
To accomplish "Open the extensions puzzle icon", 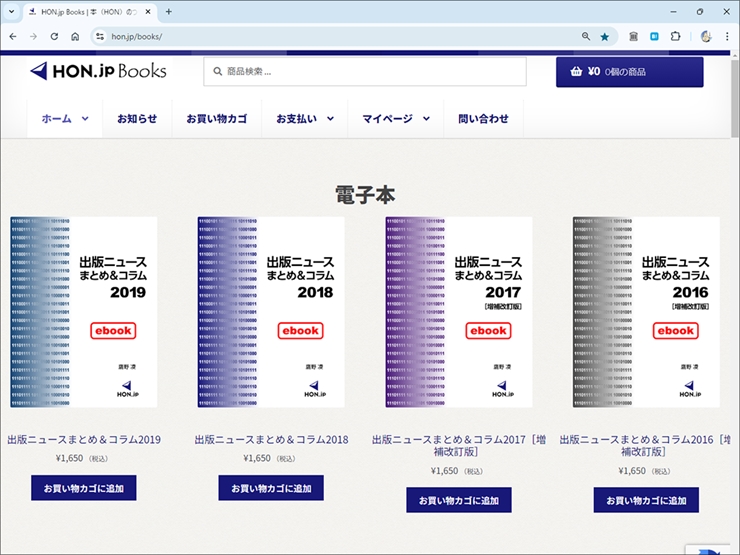I will click(x=675, y=36).
